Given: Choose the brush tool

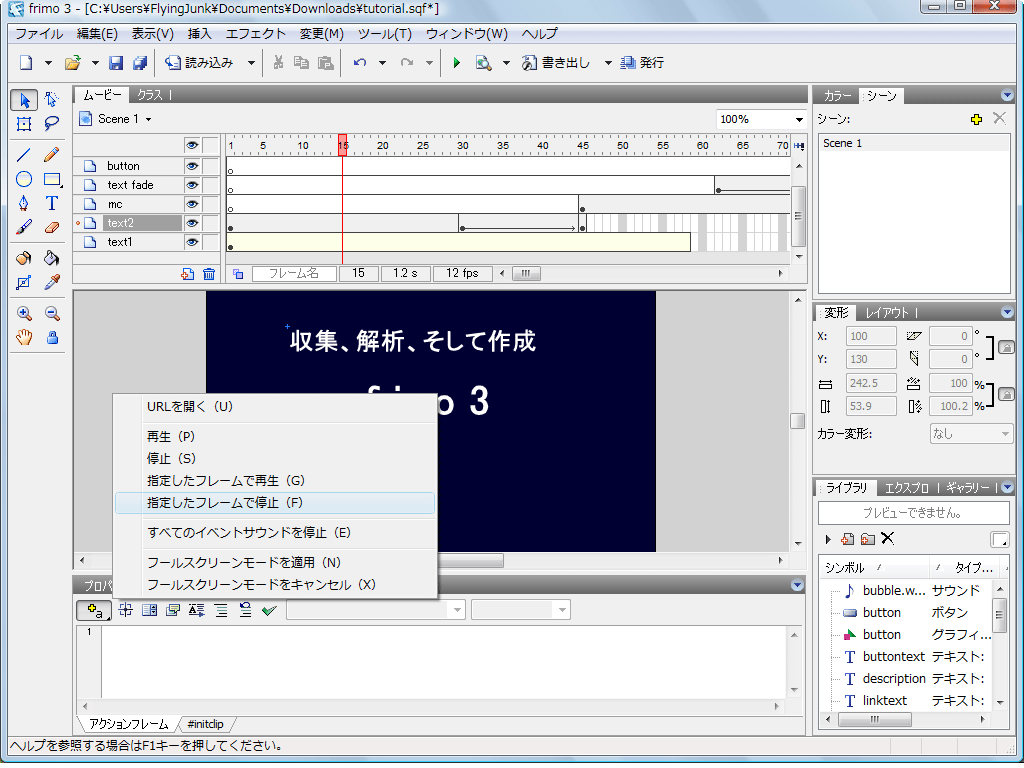Looking at the screenshot, I should click(x=24, y=227).
